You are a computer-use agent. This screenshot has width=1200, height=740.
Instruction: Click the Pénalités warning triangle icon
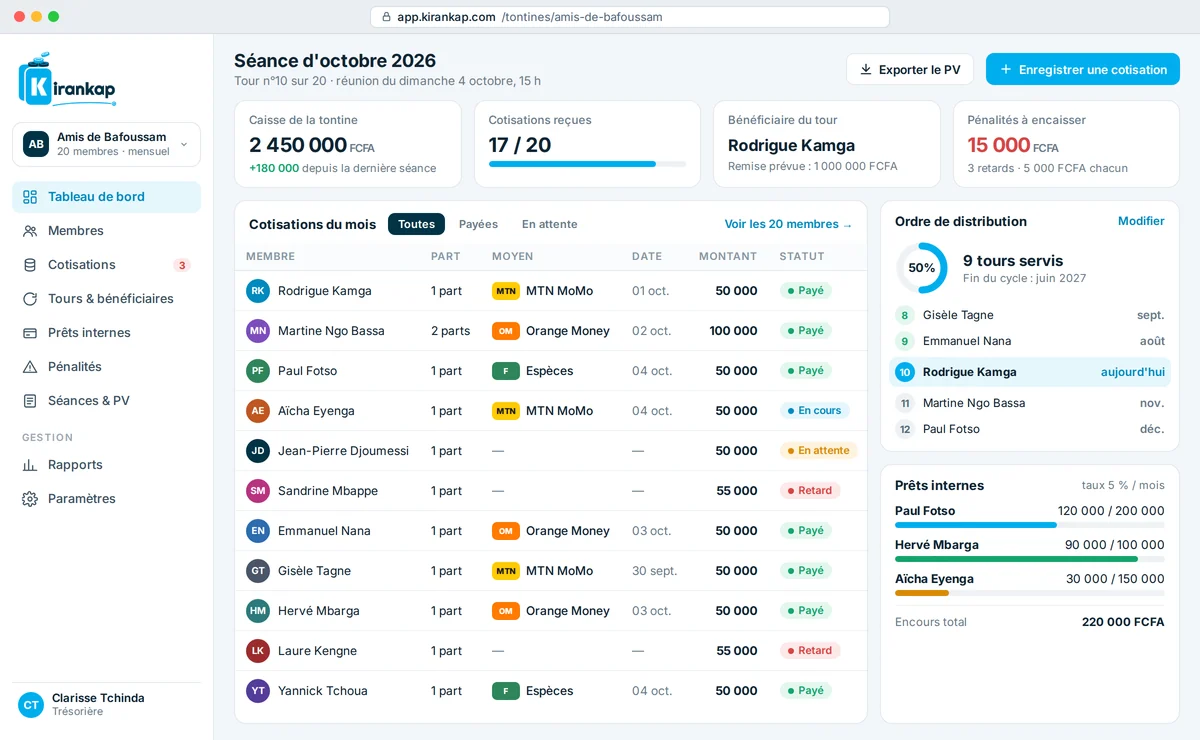[x=30, y=367]
